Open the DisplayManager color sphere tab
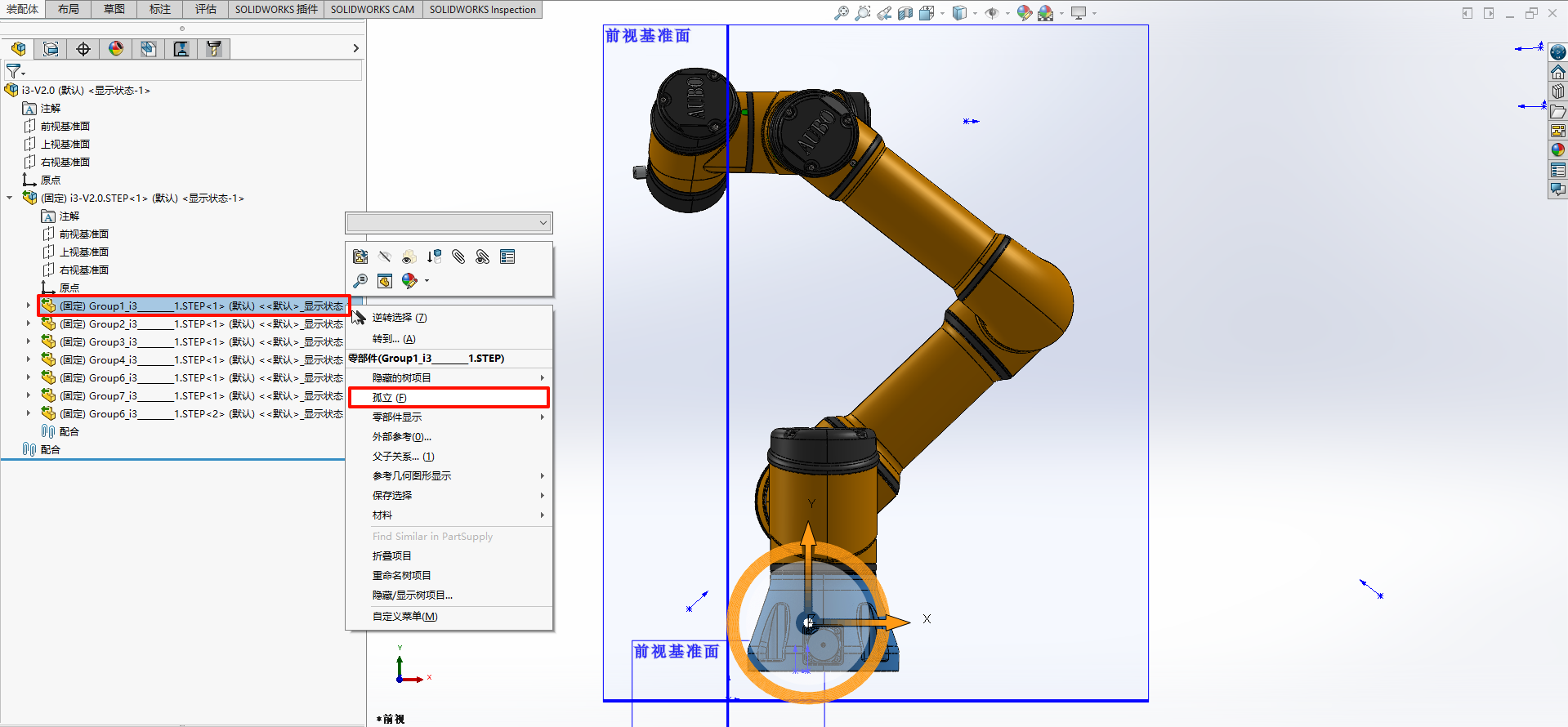Screen dimensions: 1568x727 point(116,49)
